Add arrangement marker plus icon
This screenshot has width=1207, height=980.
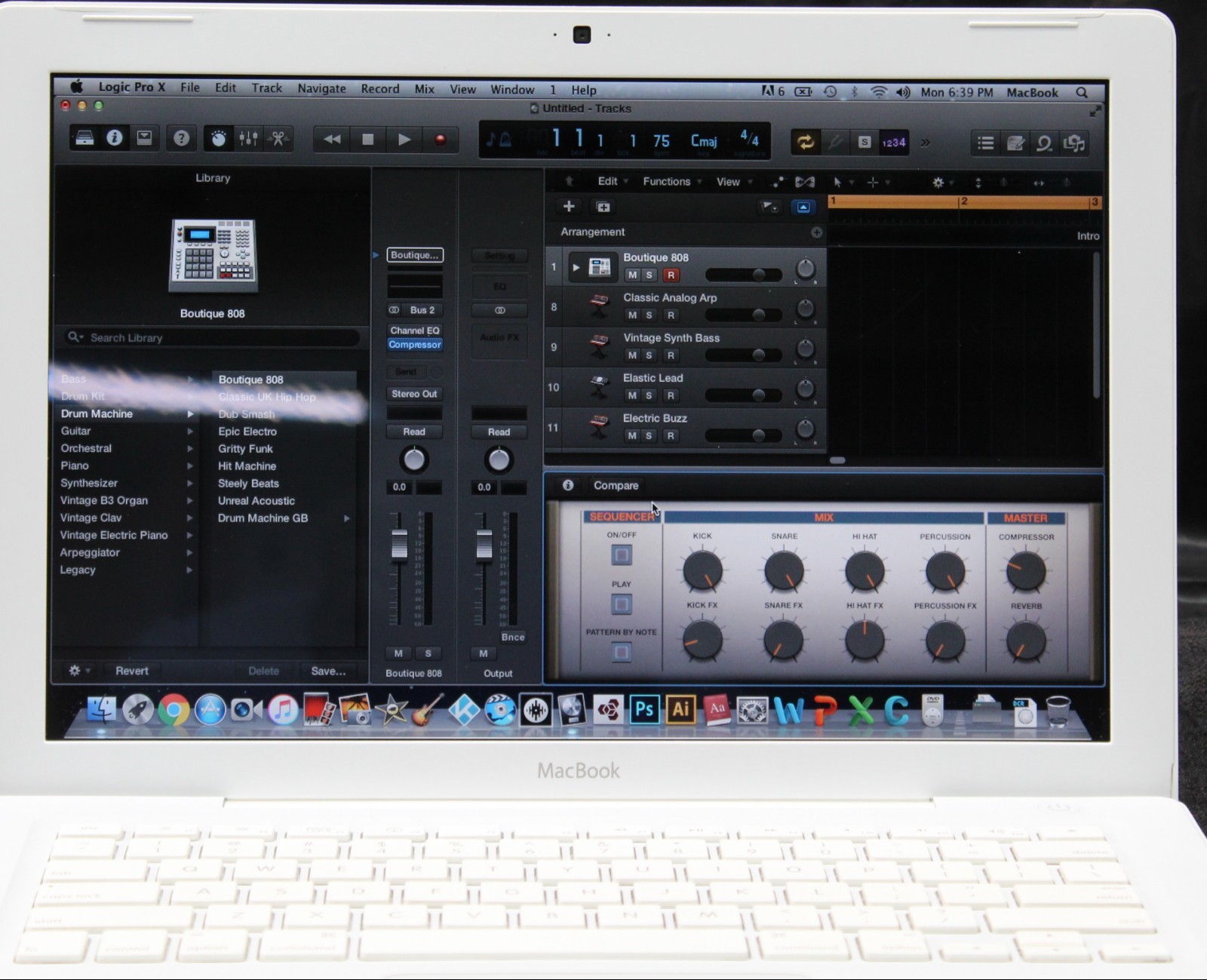pos(816,232)
